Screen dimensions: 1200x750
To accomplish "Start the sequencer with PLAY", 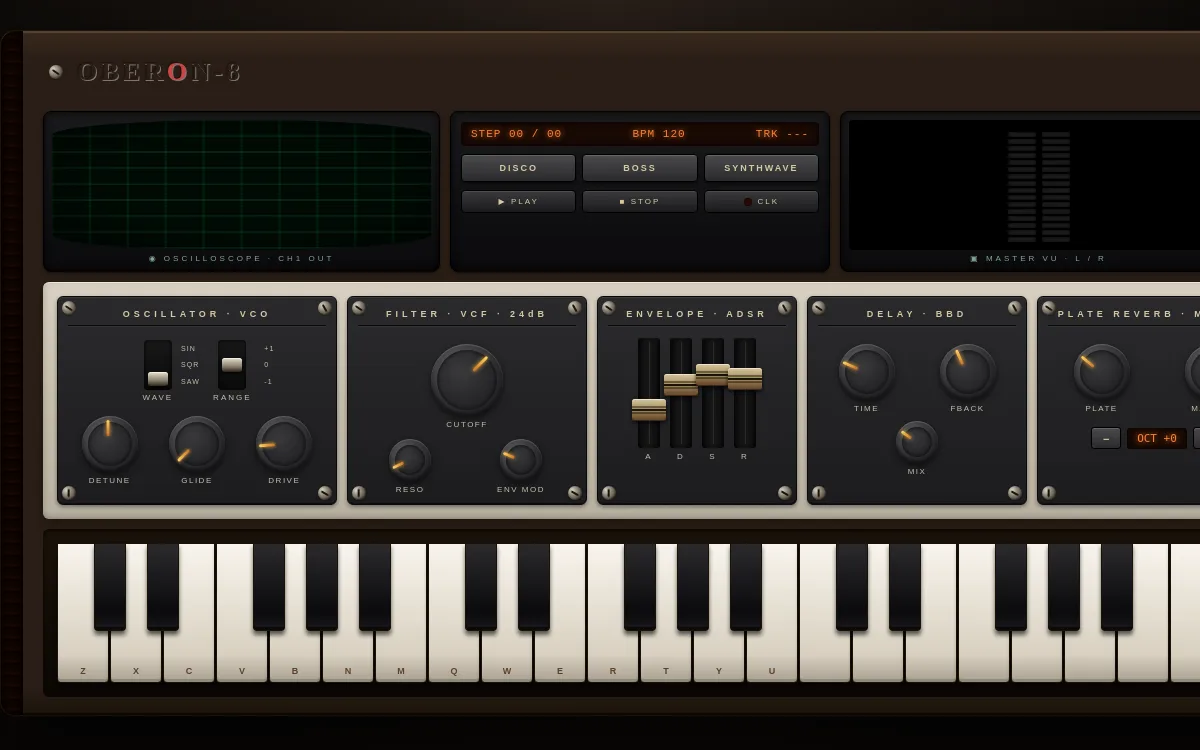I will [518, 201].
